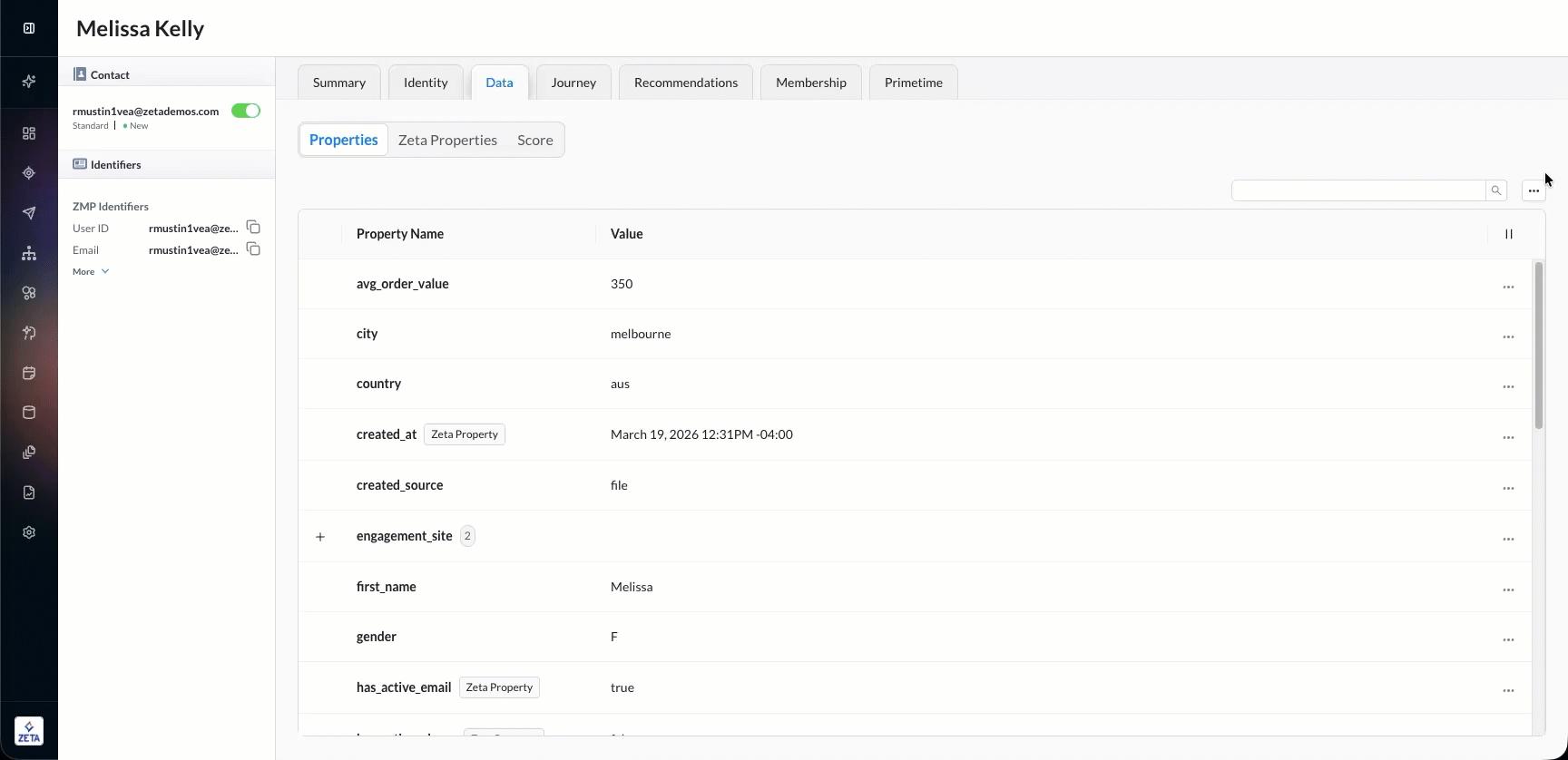Click the search magnifier icon button
This screenshot has height=760, width=1568.
(1495, 190)
